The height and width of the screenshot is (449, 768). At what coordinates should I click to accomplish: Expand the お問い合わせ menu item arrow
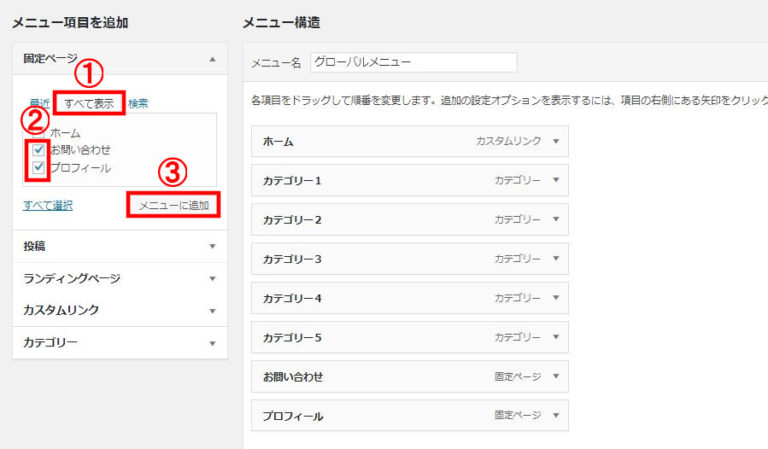pos(556,376)
